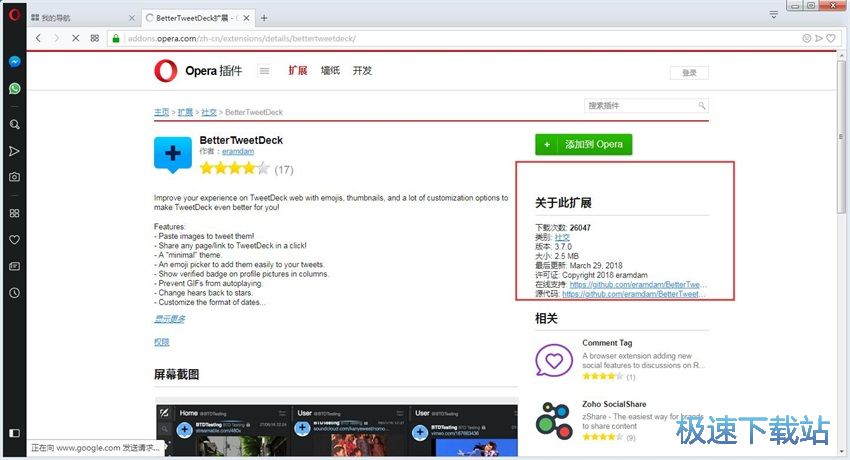Open Speed Dial from address bar toolbar
Screen dimensions: 850x460
click(95, 38)
